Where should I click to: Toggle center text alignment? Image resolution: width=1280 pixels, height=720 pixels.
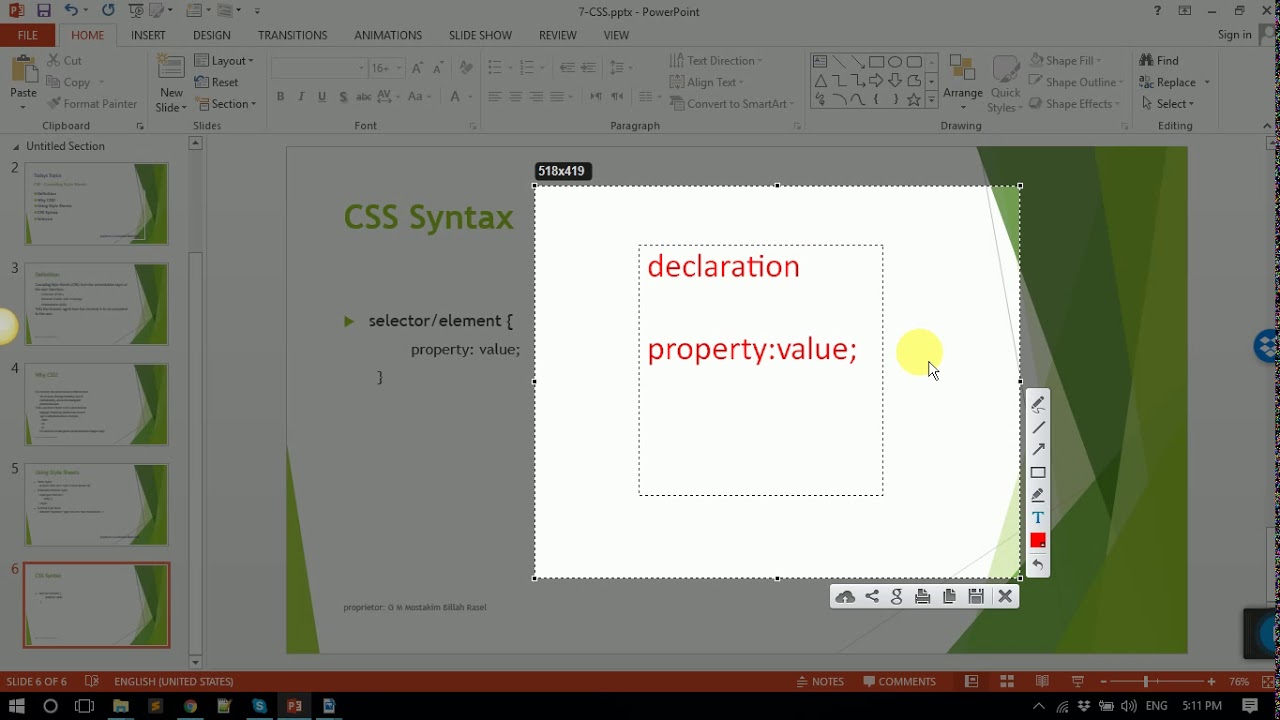pos(516,97)
